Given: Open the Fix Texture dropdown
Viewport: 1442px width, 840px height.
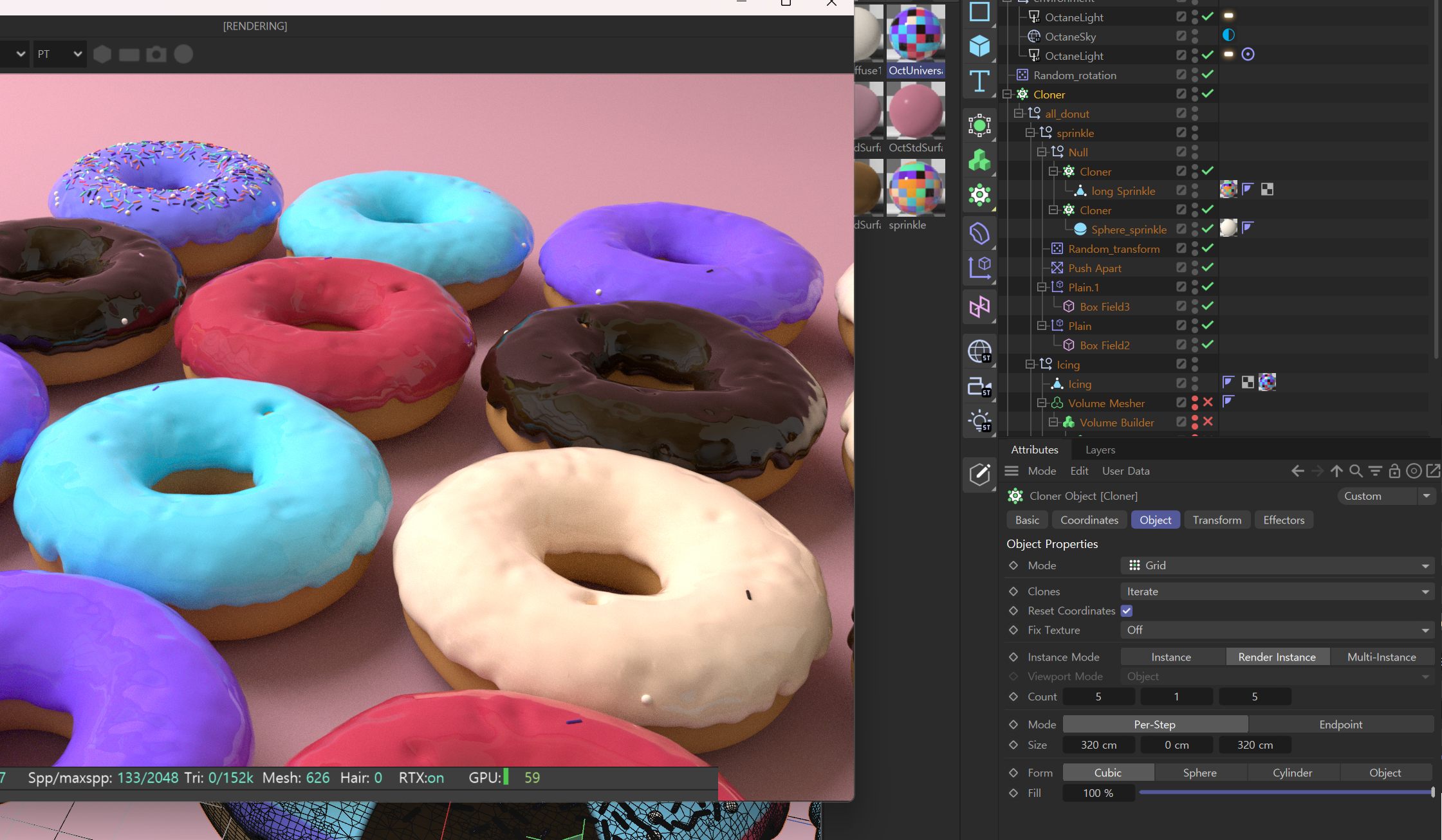Looking at the screenshot, I should point(1277,630).
